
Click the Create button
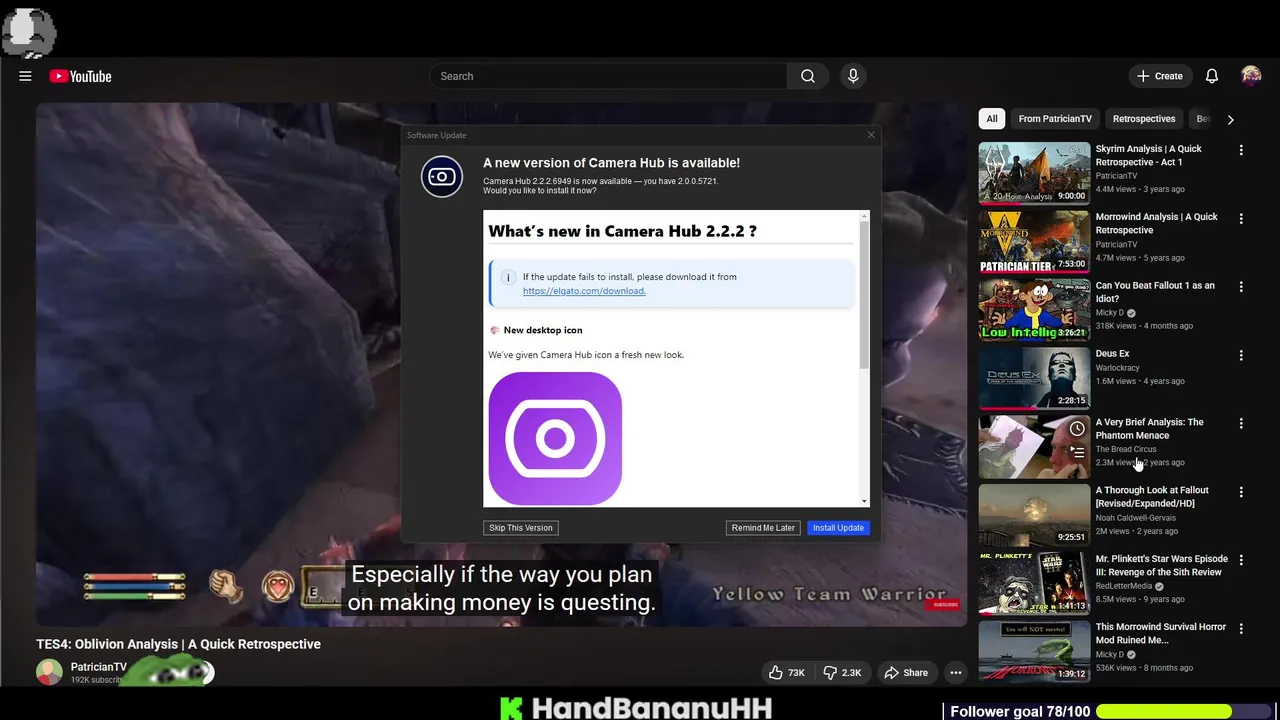(x=1160, y=76)
